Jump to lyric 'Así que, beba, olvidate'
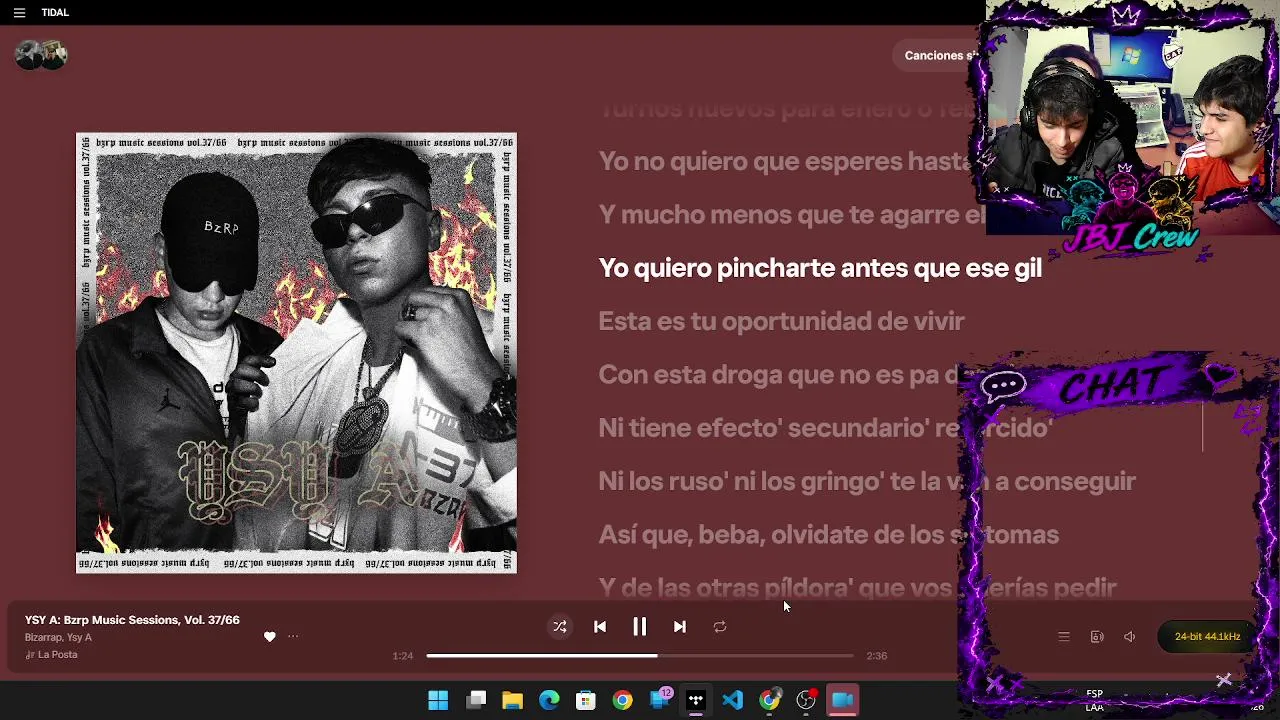1280x720 pixels. pyautogui.click(x=828, y=535)
